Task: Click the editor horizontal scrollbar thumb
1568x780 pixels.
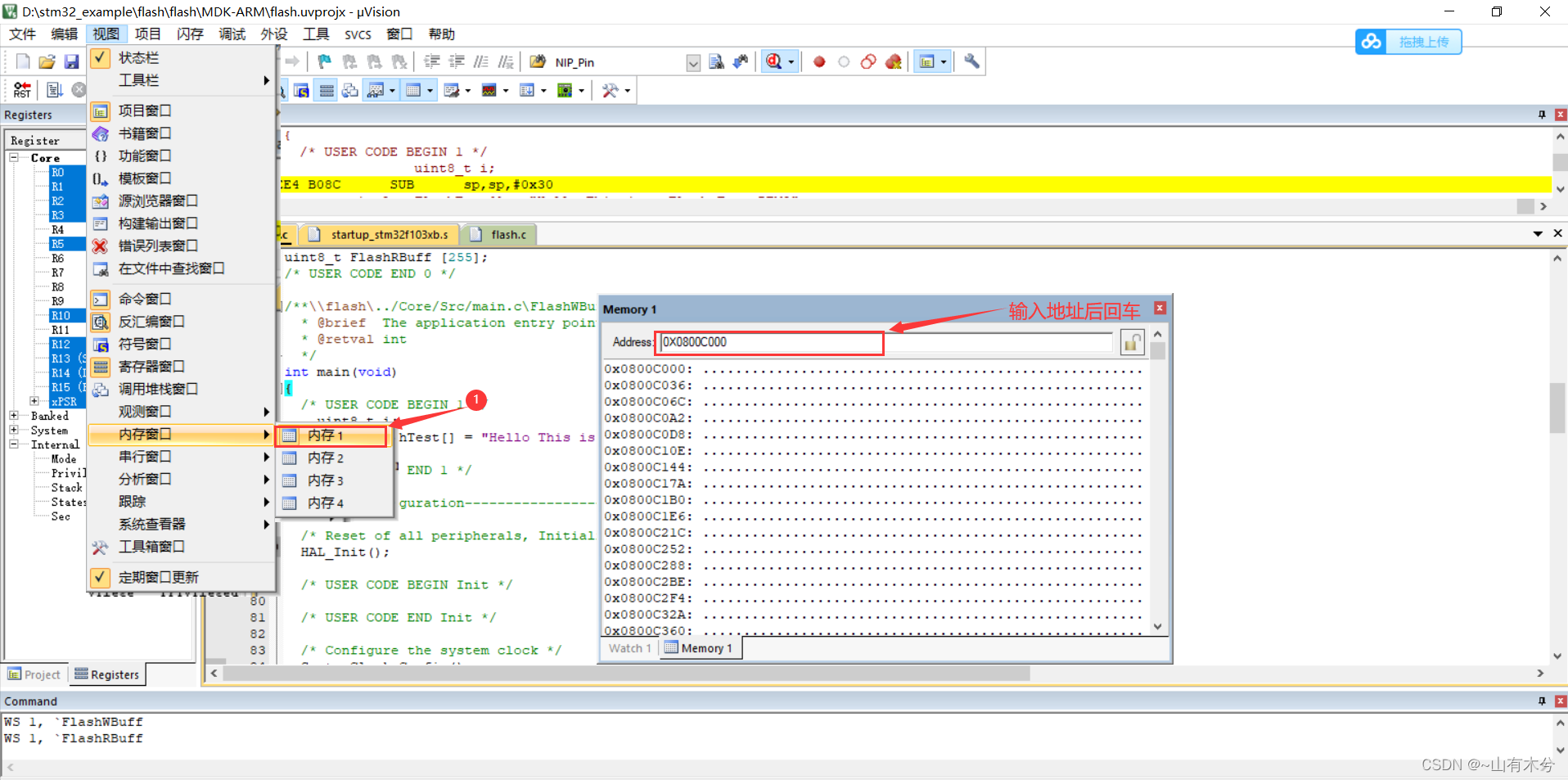Action: coord(626,674)
